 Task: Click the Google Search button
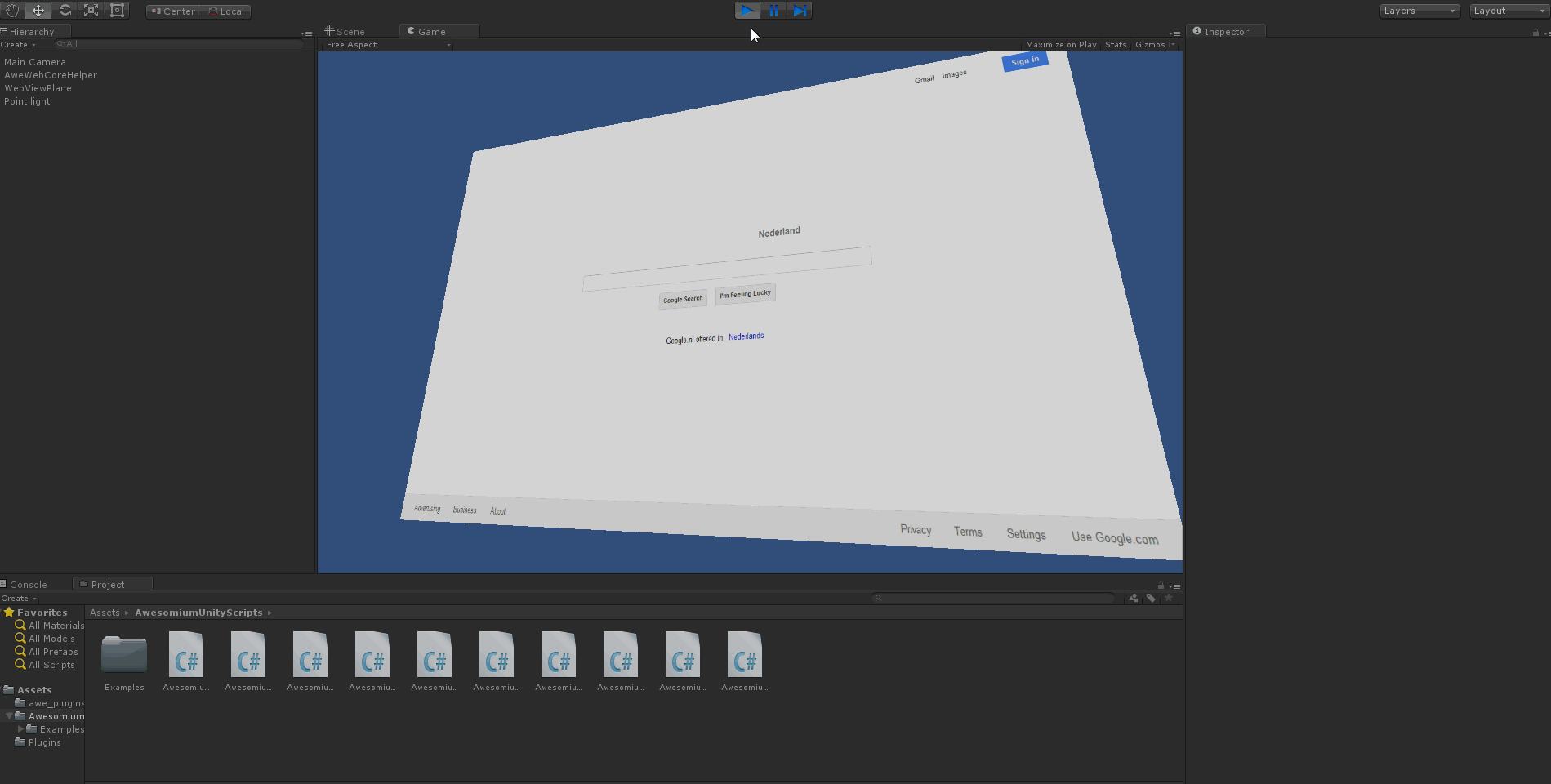tap(683, 300)
